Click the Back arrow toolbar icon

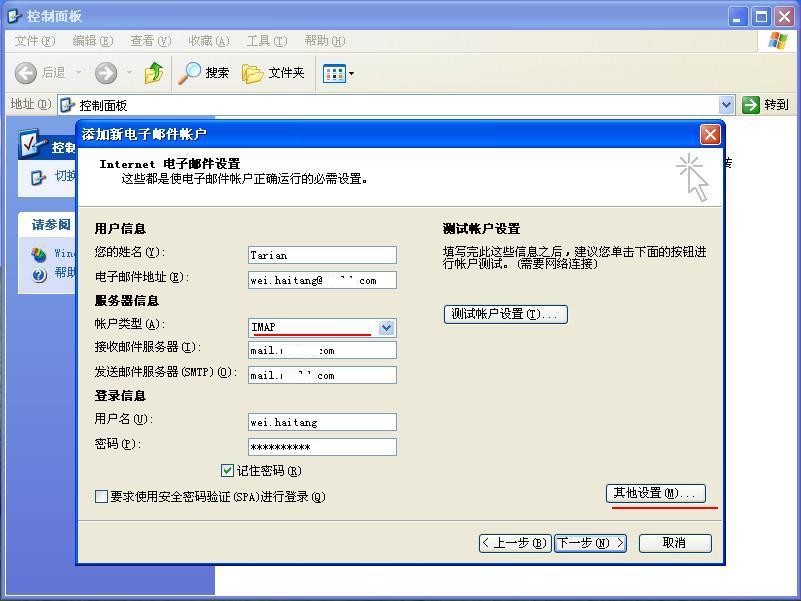pos(26,73)
